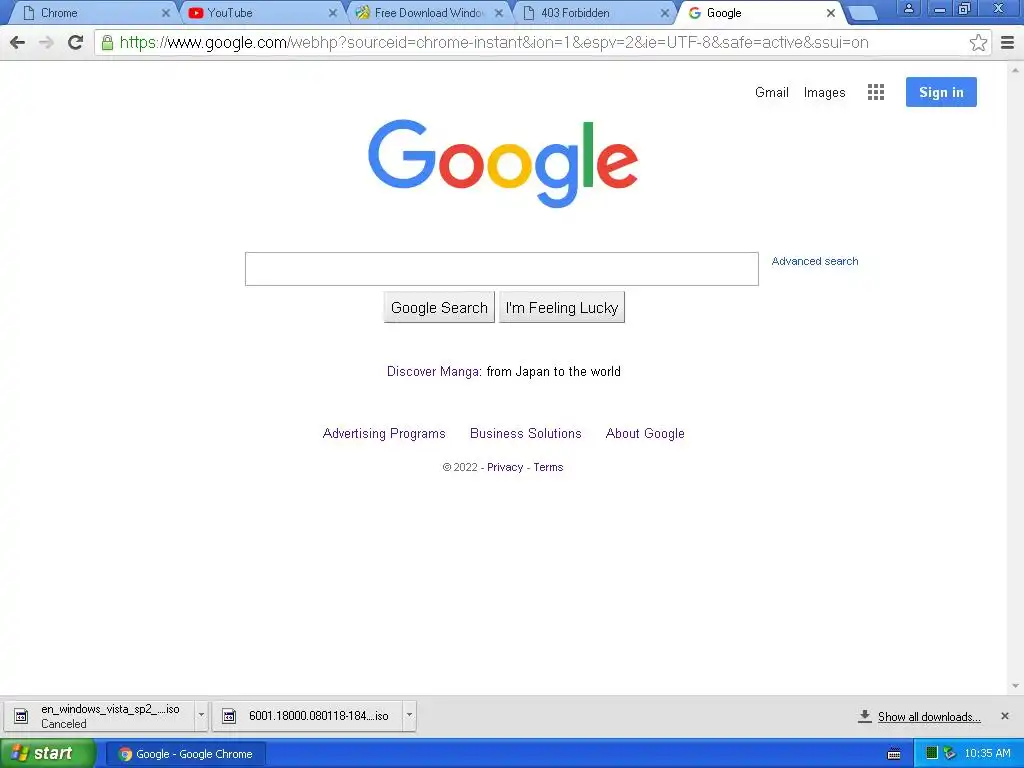
Task: Close the YouTube tab
Action: tap(333, 13)
